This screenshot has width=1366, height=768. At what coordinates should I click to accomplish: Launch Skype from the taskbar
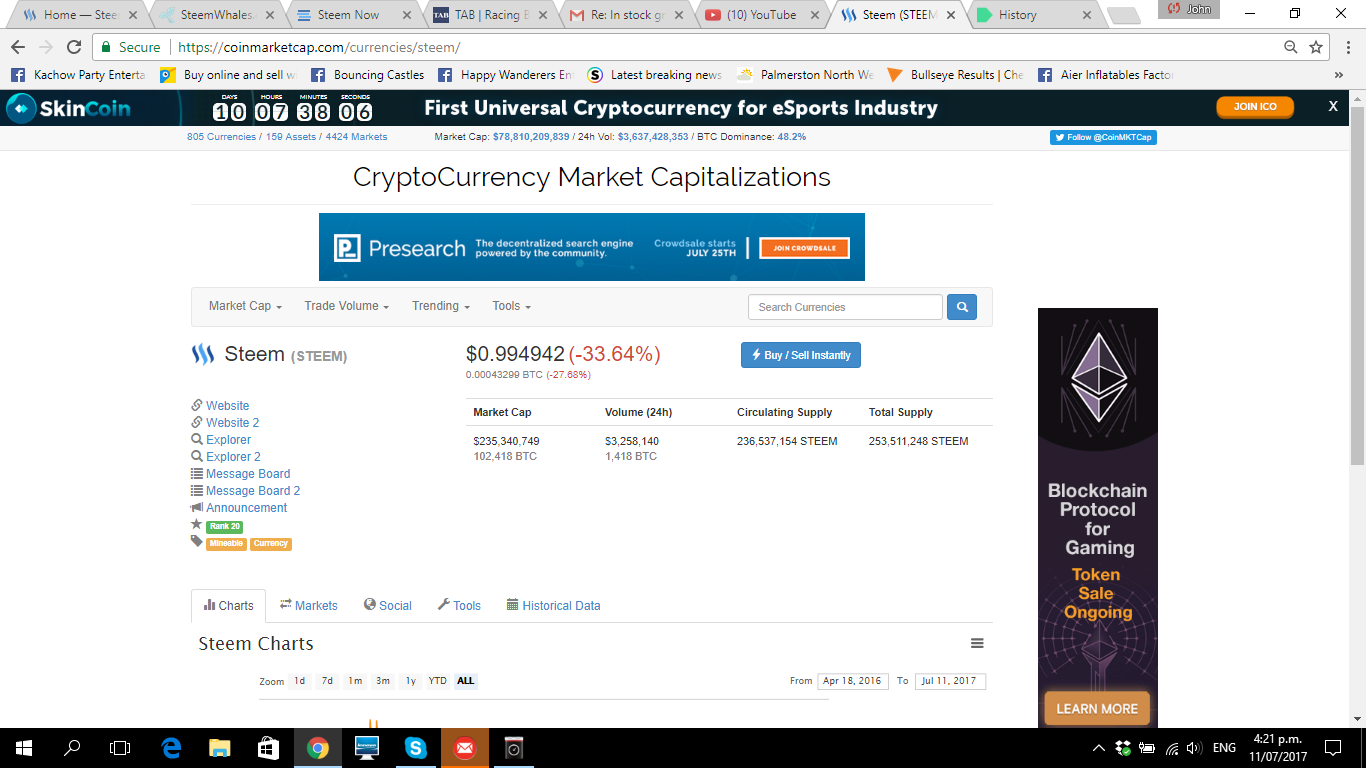(416, 747)
